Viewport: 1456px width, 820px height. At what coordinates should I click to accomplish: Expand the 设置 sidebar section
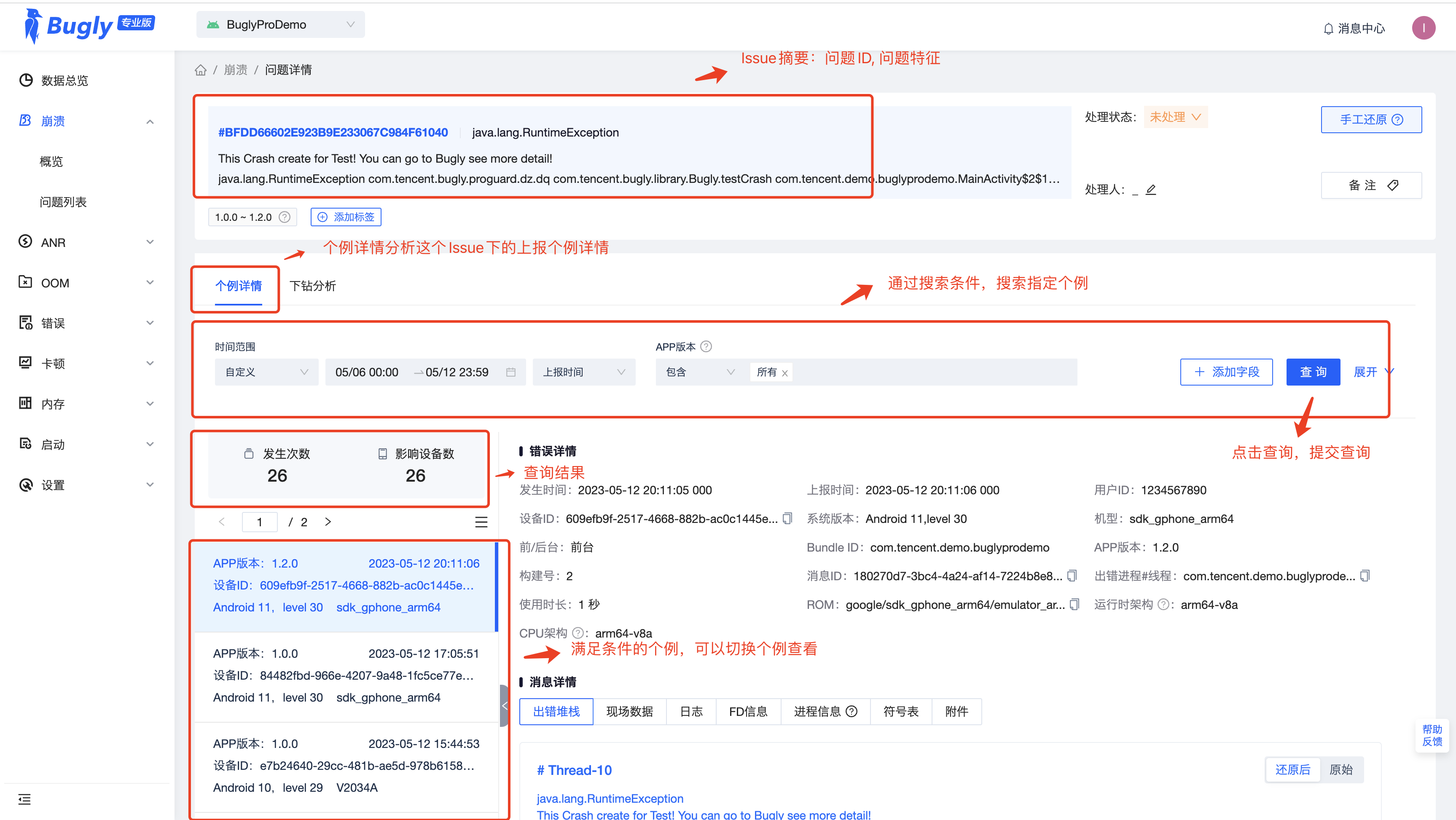150,485
